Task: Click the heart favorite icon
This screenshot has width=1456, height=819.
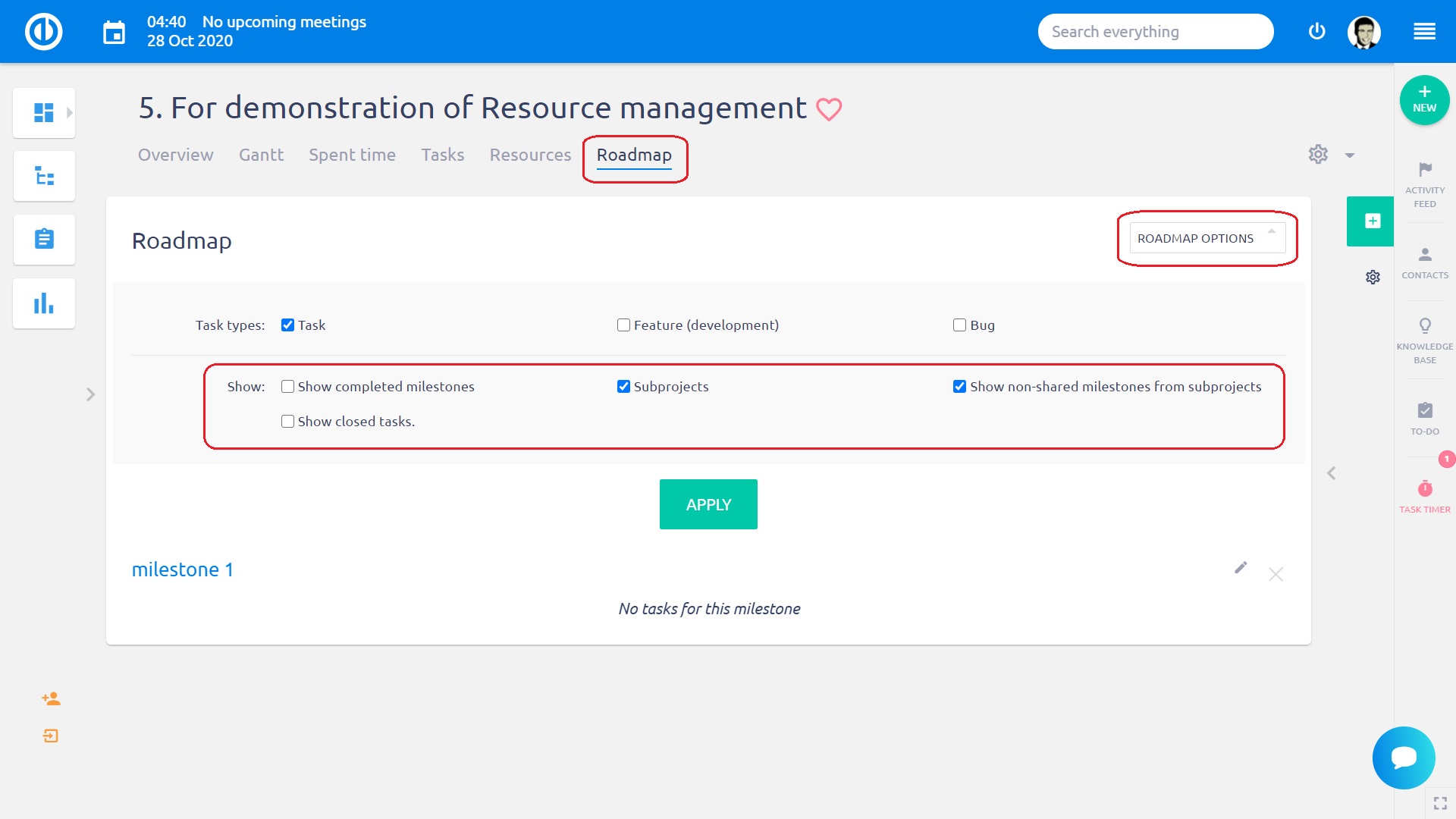Action: [828, 109]
